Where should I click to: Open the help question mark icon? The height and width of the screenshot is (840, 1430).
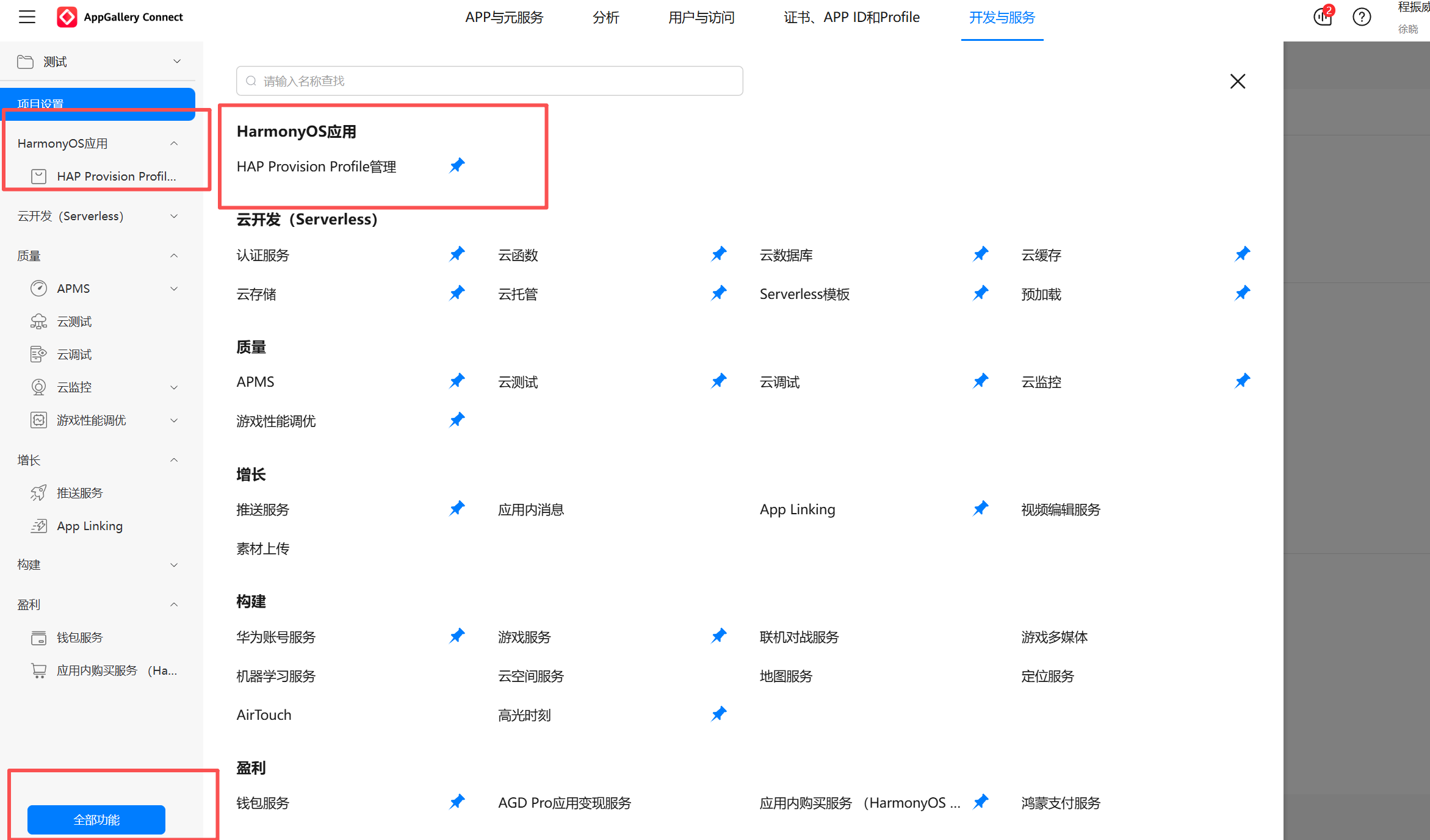[x=1362, y=16]
